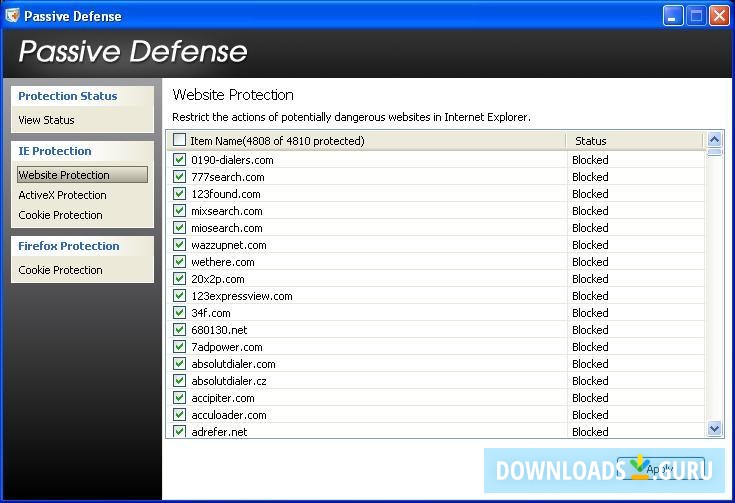Uncheck the 34f.com checkbox
Screen dimensions: 735x503
[179, 312]
